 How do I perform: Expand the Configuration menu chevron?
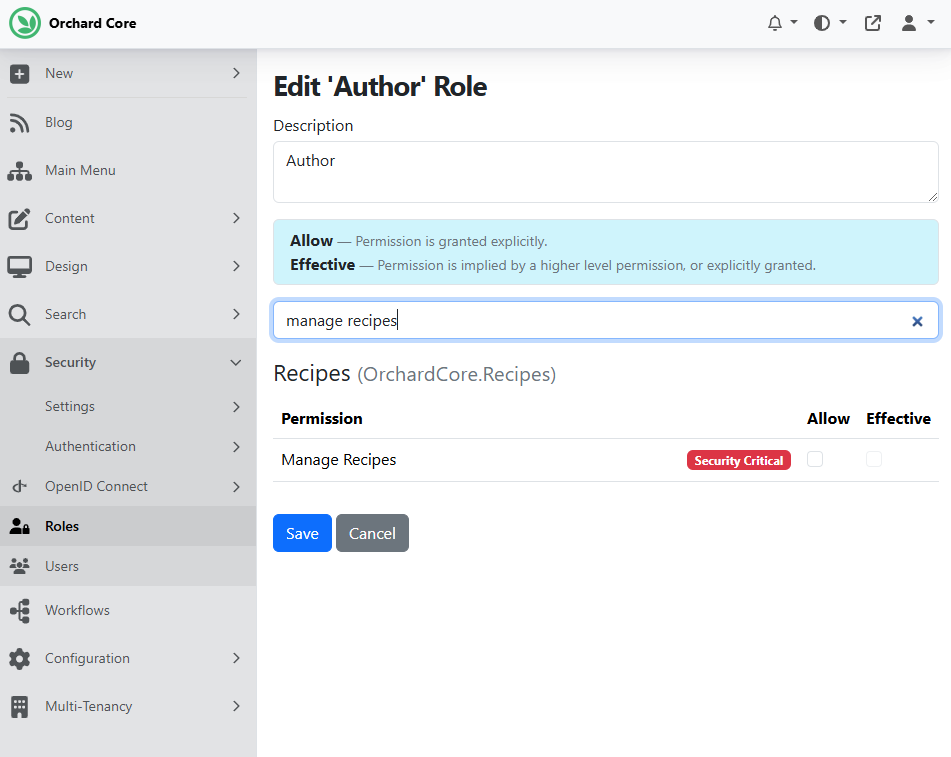tap(237, 658)
